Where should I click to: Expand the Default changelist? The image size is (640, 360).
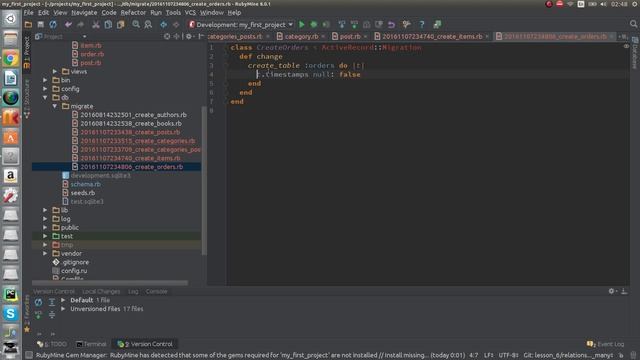click(x=63, y=300)
